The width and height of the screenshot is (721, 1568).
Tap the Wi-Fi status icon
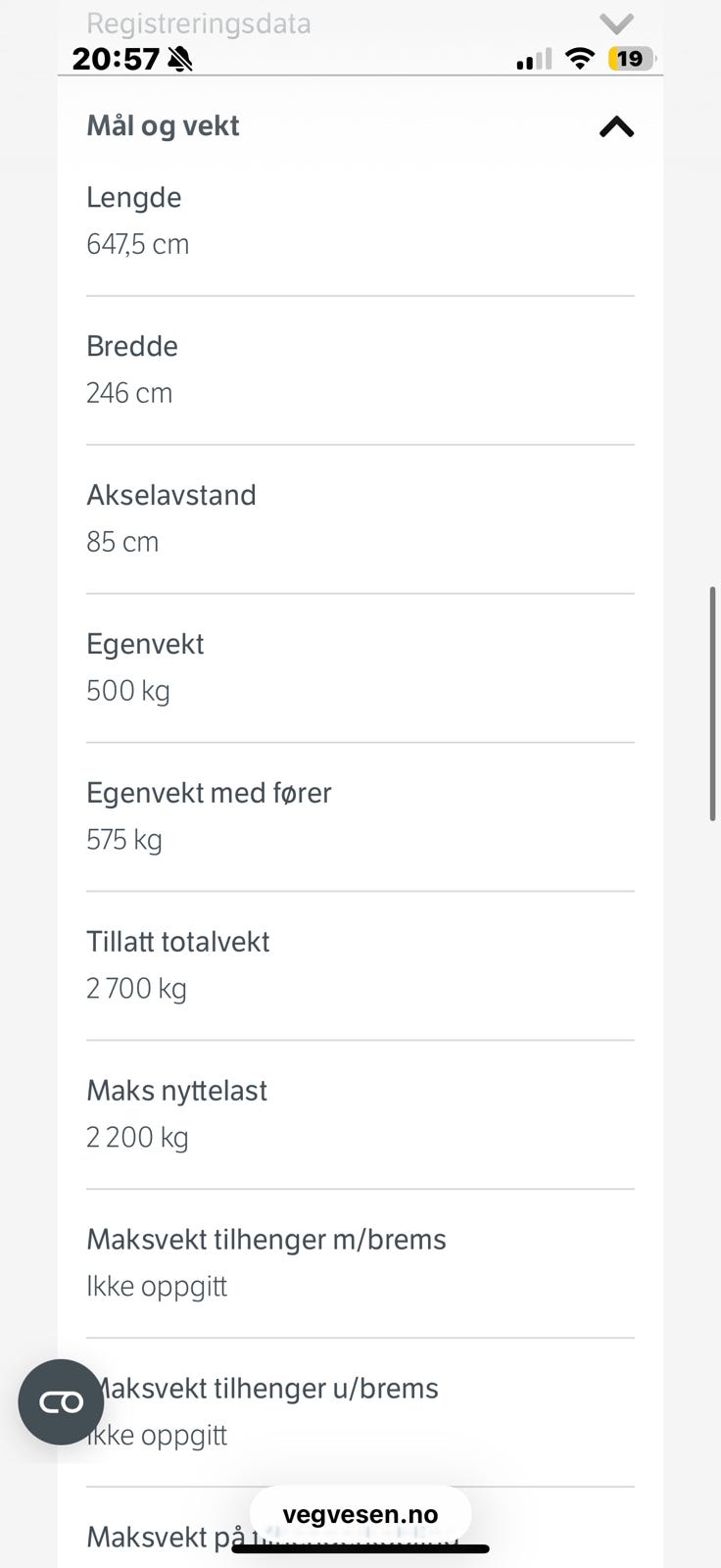pos(580,59)
